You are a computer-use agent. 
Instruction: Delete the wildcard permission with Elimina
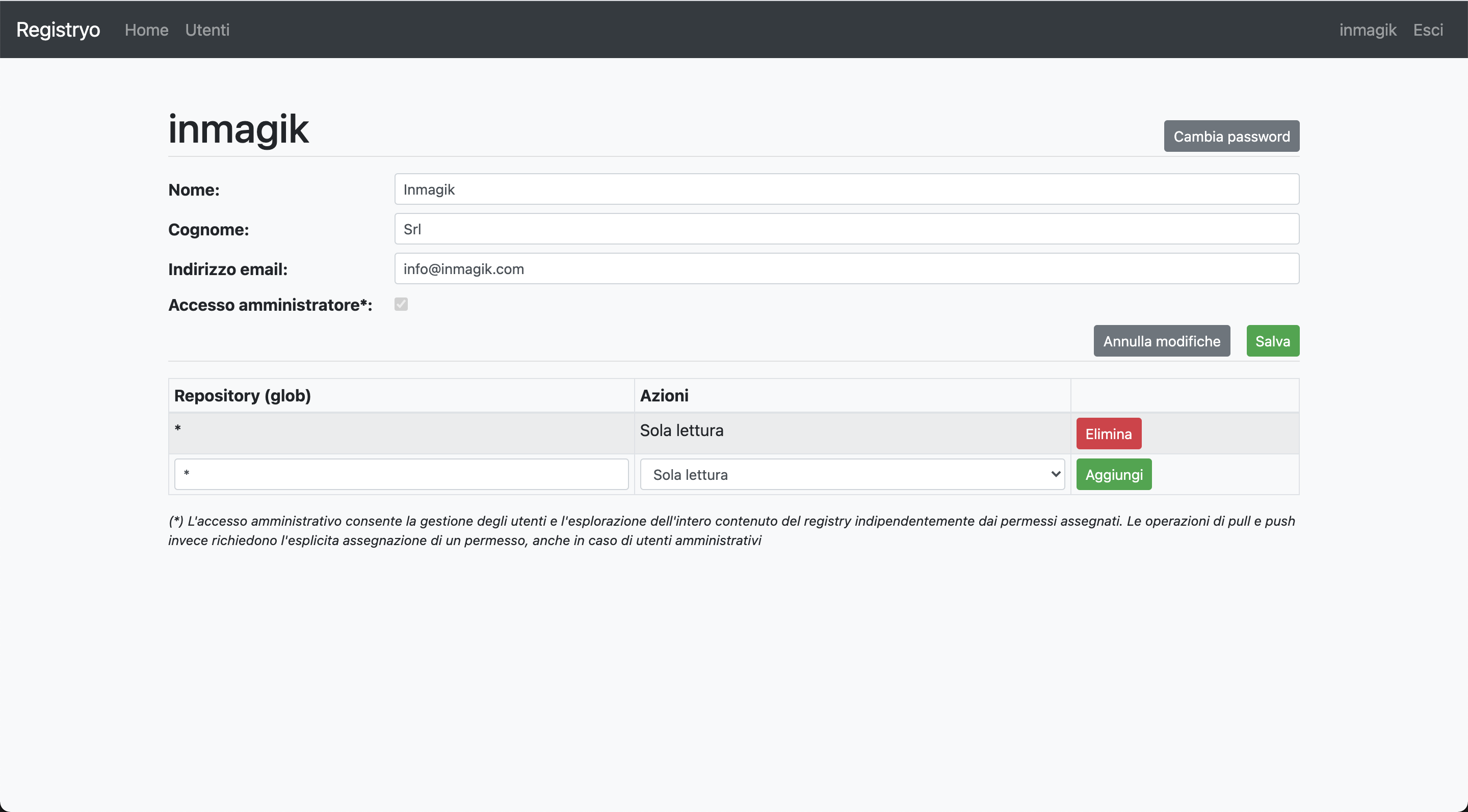point(1108,434)
